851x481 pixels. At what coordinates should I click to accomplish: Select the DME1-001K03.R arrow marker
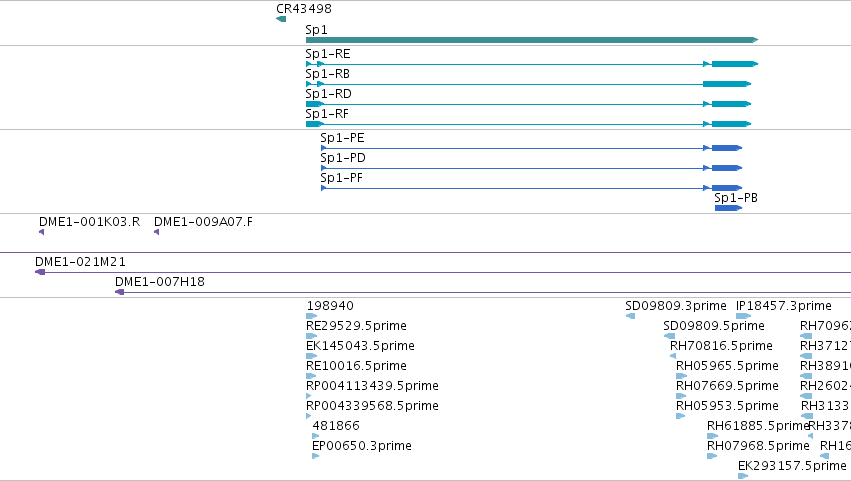tap(42, 232)
